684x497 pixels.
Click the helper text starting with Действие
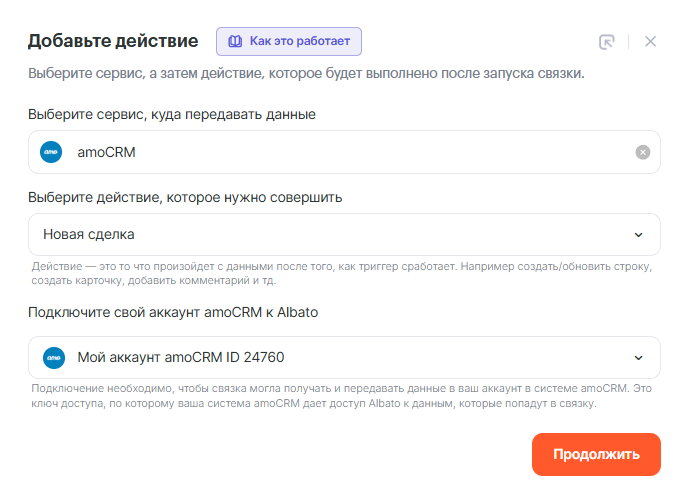(340, 274)
